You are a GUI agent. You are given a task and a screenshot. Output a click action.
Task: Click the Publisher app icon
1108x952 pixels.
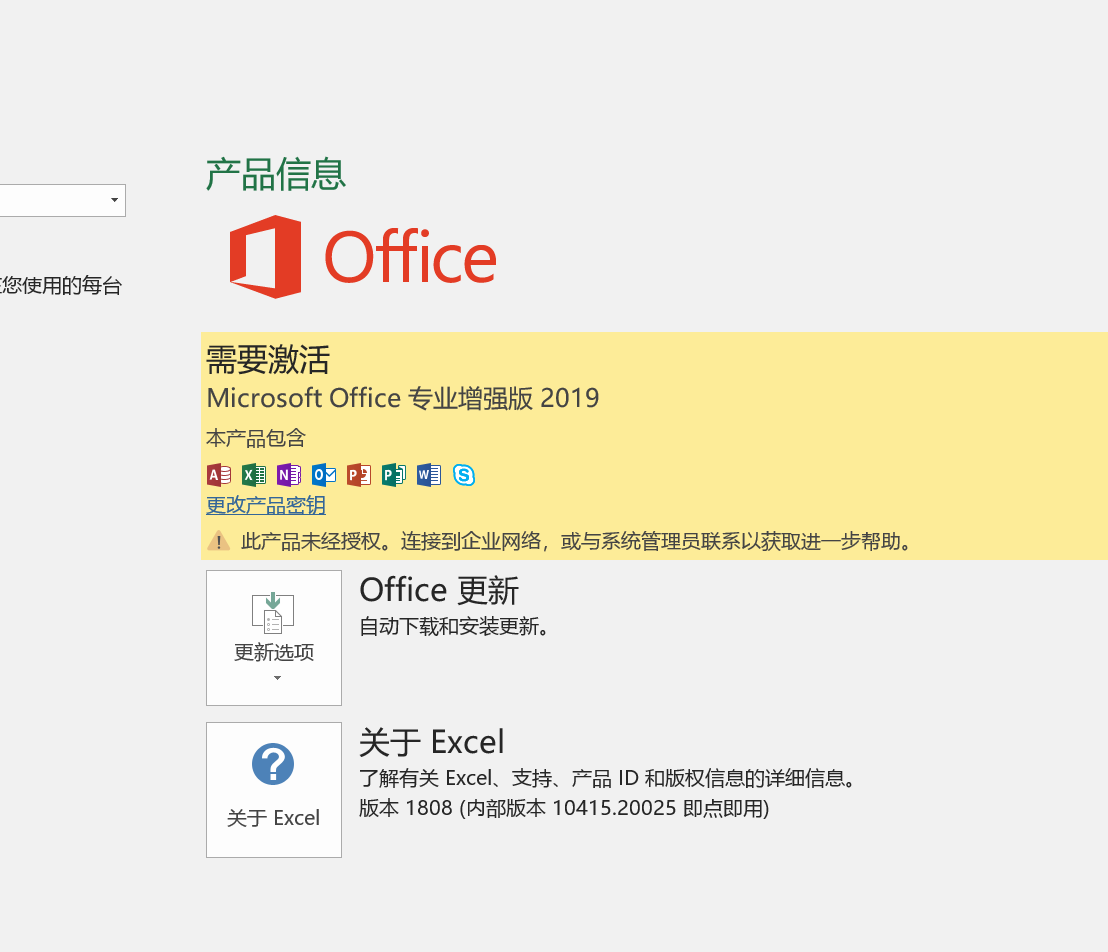[394, 475]
